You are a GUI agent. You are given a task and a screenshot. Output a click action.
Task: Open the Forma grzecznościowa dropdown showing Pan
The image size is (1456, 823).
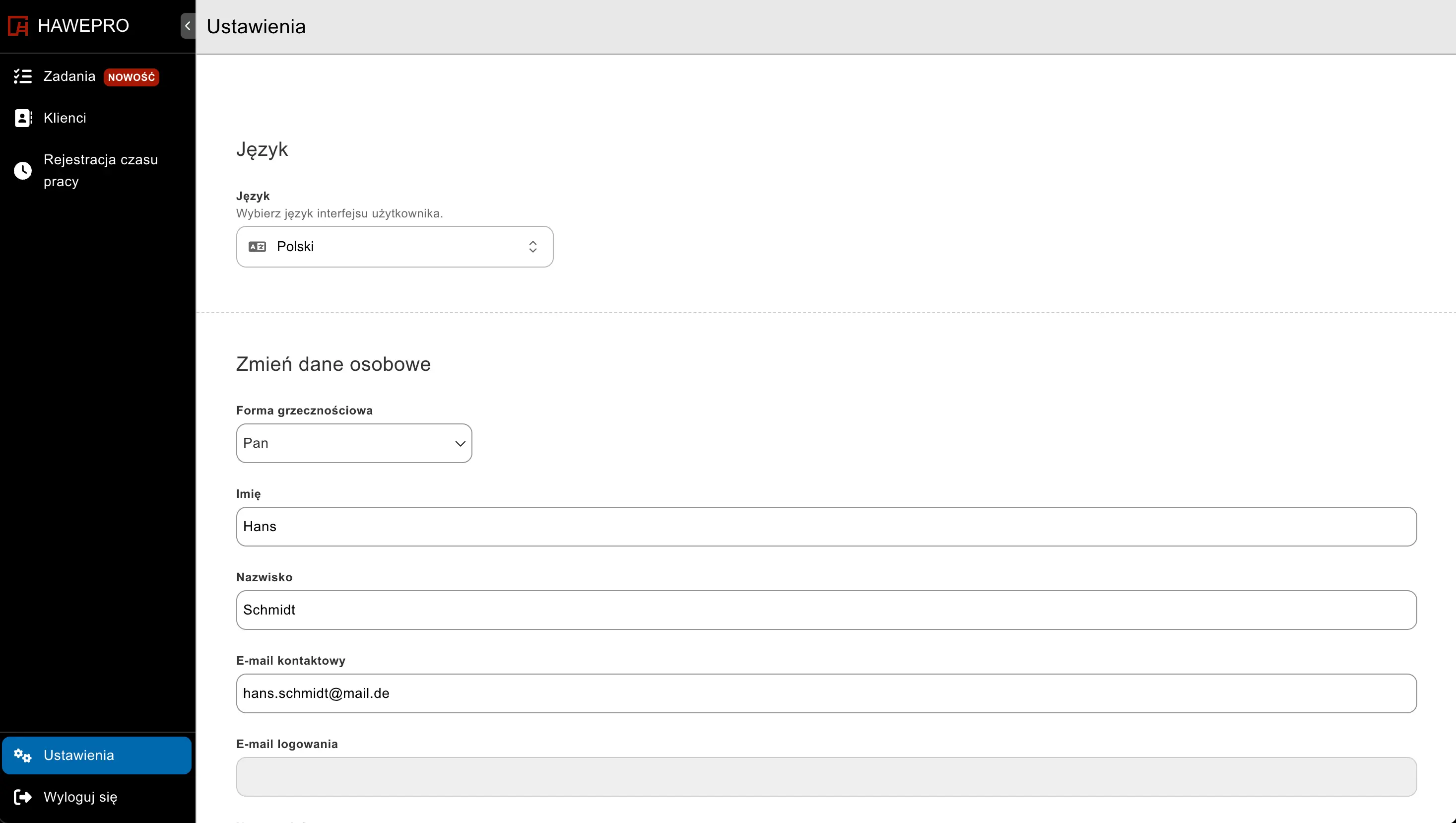(x=354, y=443)
